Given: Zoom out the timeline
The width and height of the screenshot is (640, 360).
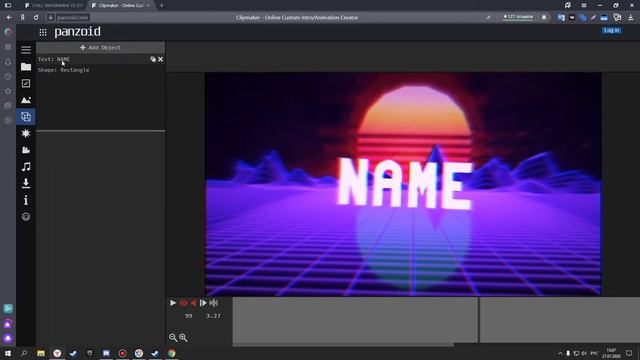Looking at the screenshot, I should coord(173,338).
